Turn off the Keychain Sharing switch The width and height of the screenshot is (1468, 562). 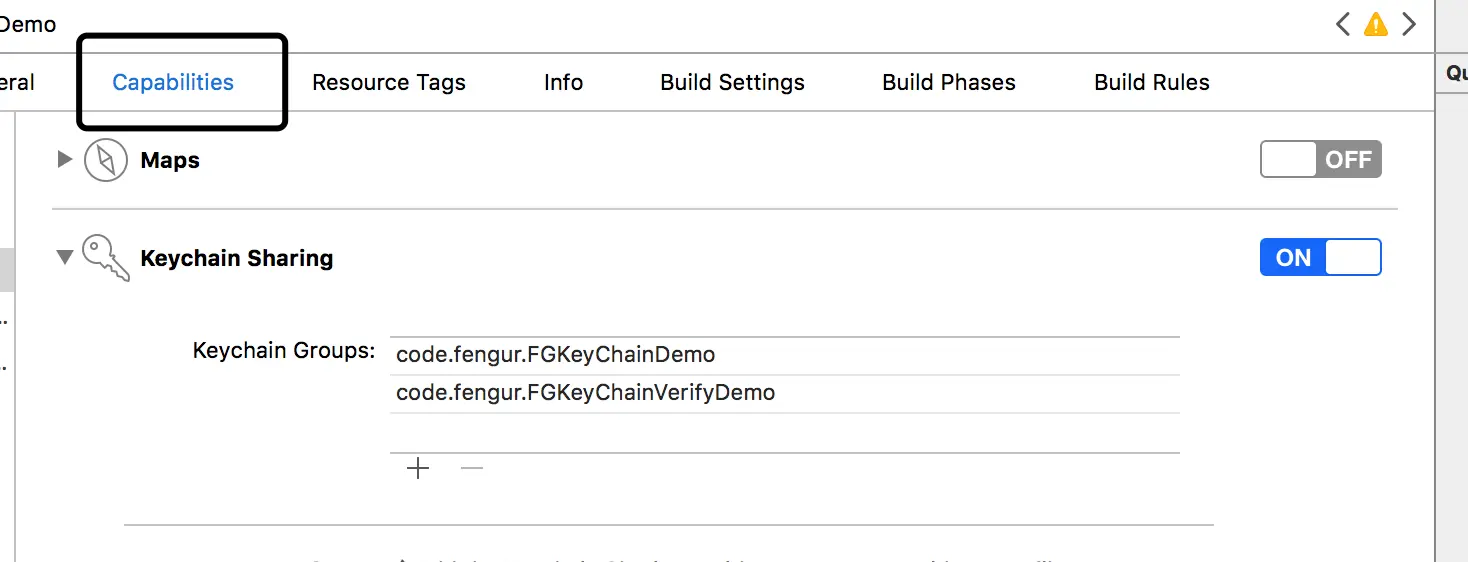1321,257
